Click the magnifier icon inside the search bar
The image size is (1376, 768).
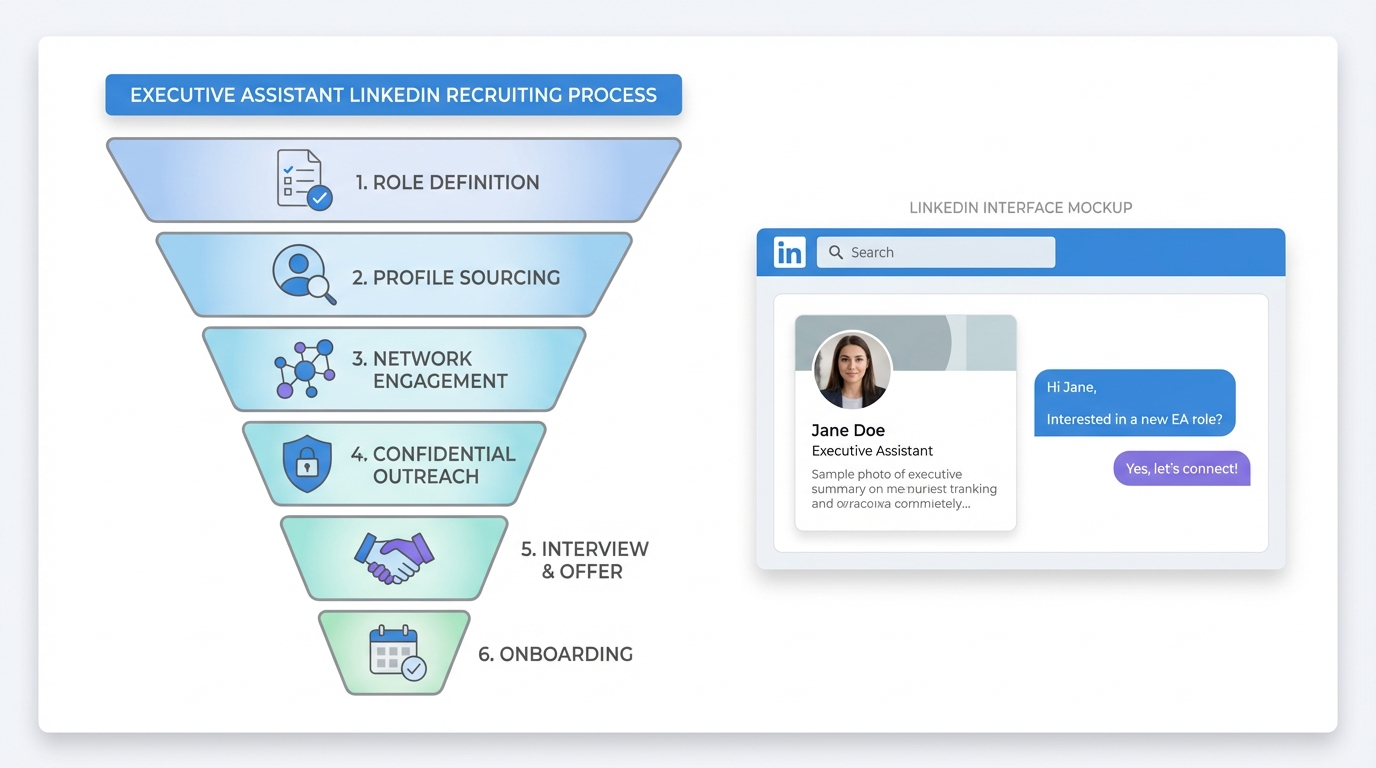pyautogui.click(x=836, y=252)
